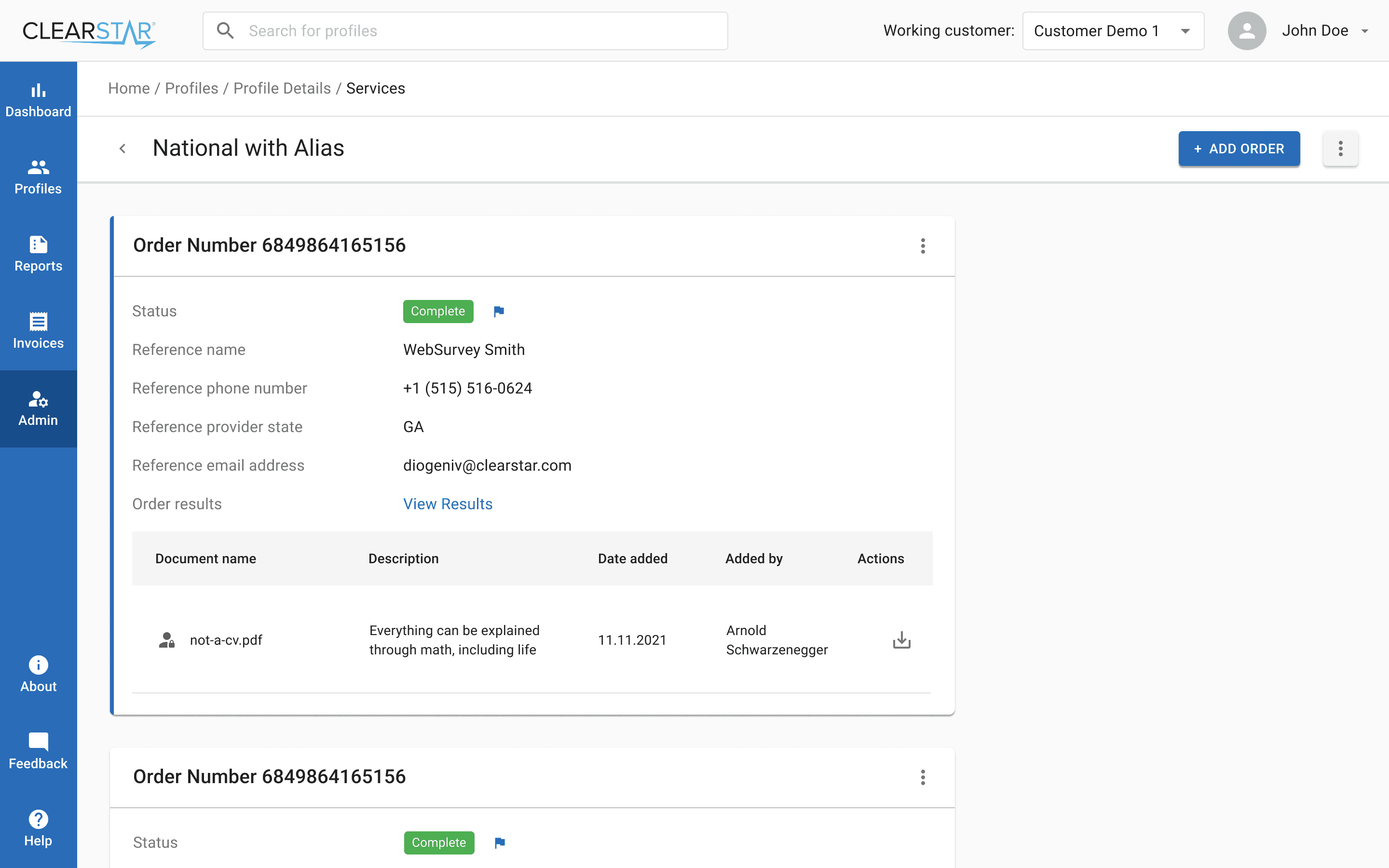The image size is (1389, 868).
Task: Open Invoices from the sidebar
Action: click(38, 331)
